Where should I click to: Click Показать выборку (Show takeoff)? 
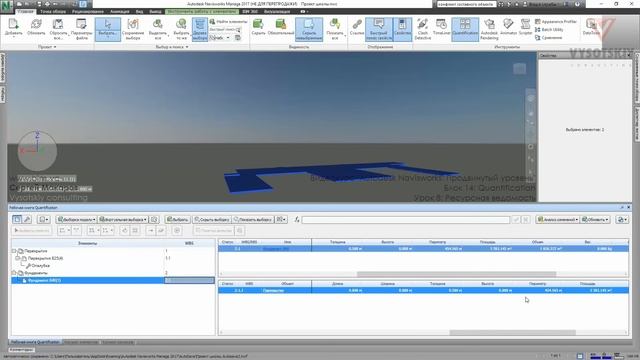253,220
